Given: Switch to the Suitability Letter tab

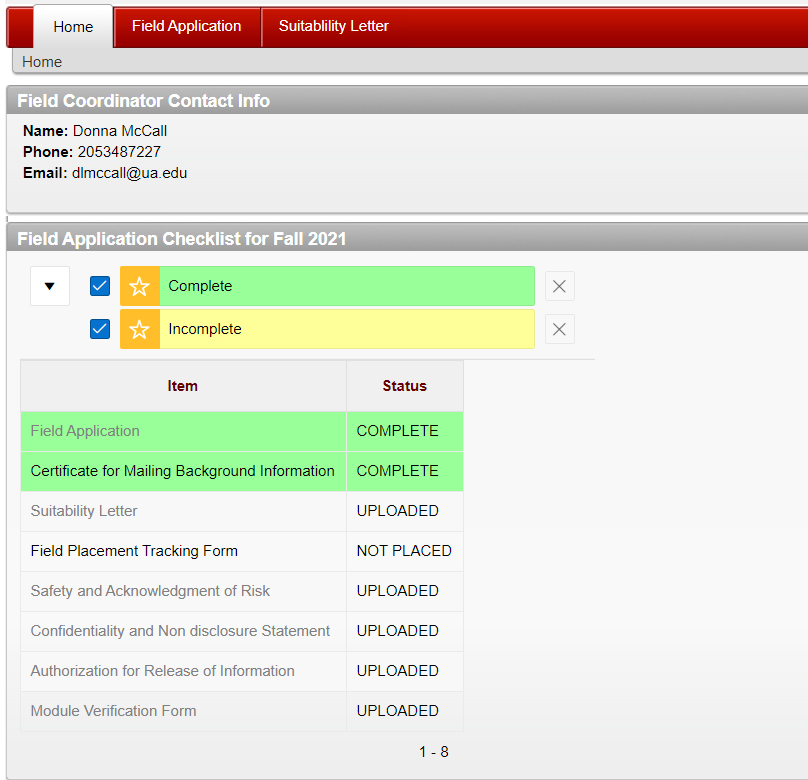Looking at the screenshot, I should (x=333, y=26).
